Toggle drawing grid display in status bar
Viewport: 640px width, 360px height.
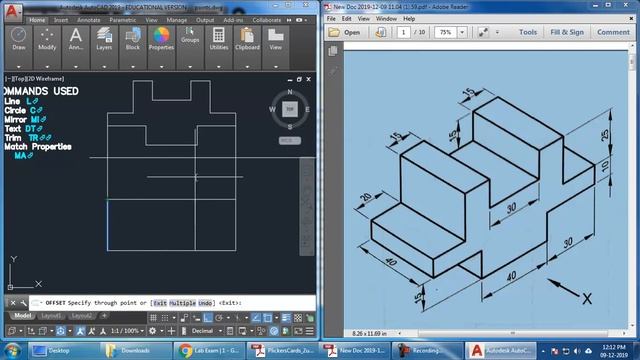coord(153,318)
